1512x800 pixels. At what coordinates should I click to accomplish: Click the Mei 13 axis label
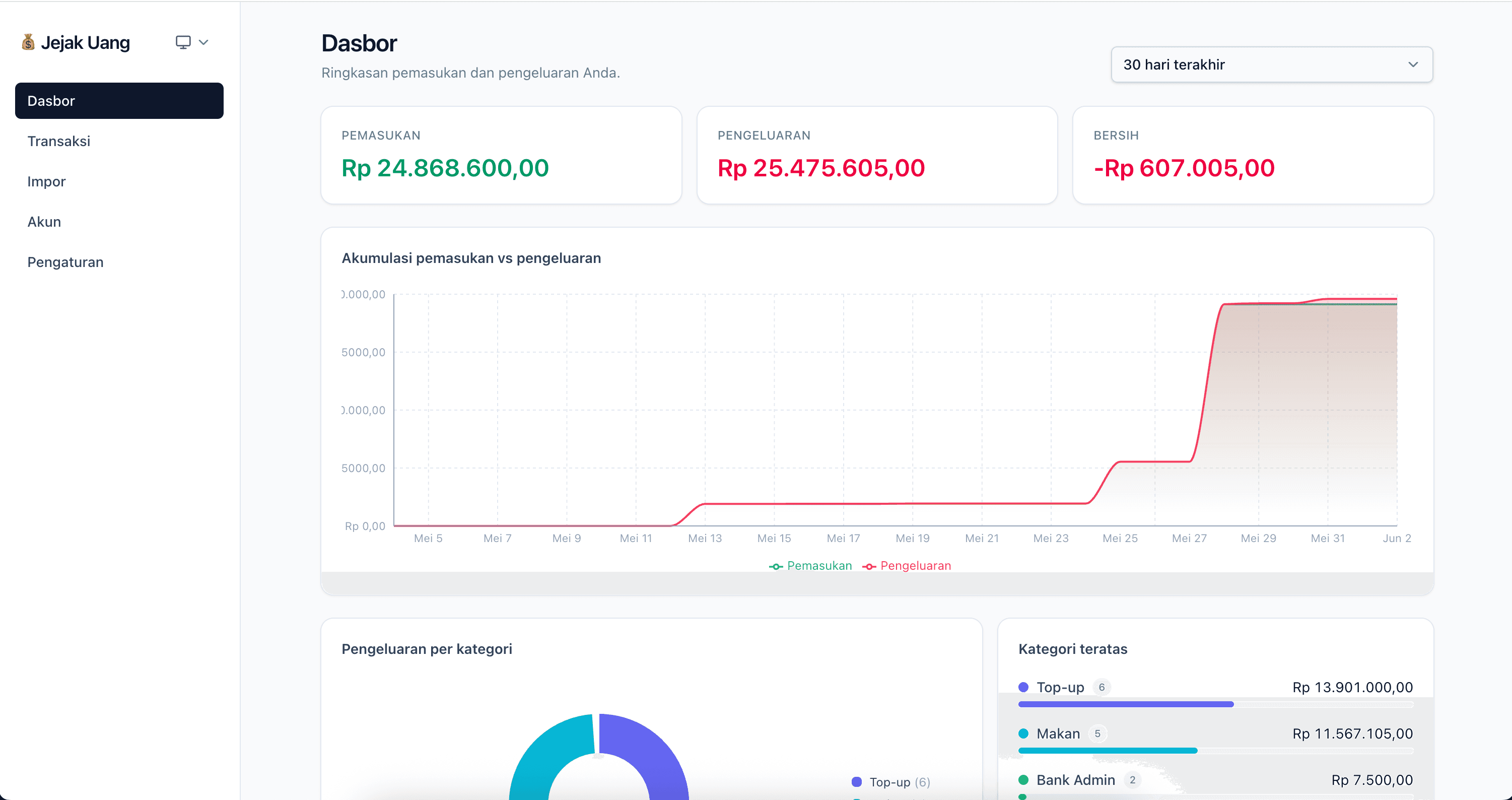coord(705,538)
